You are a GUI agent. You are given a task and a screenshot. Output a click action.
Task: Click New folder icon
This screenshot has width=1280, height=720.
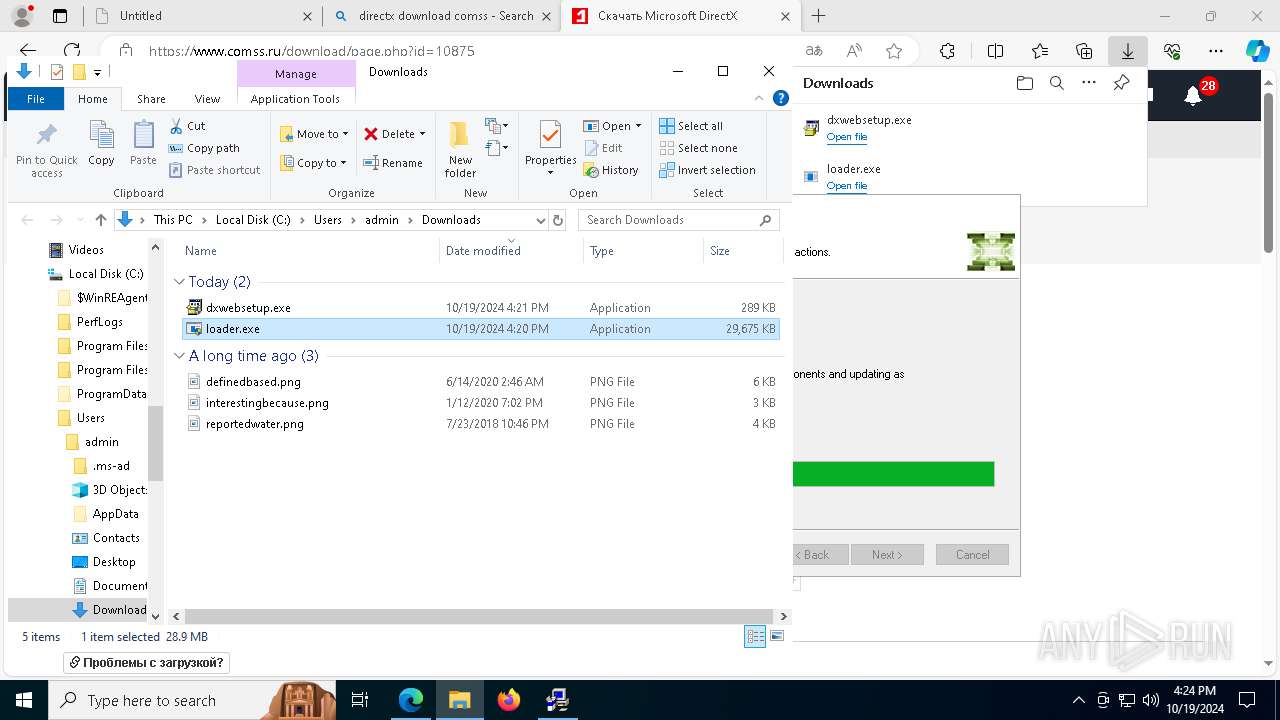point(460,135)
